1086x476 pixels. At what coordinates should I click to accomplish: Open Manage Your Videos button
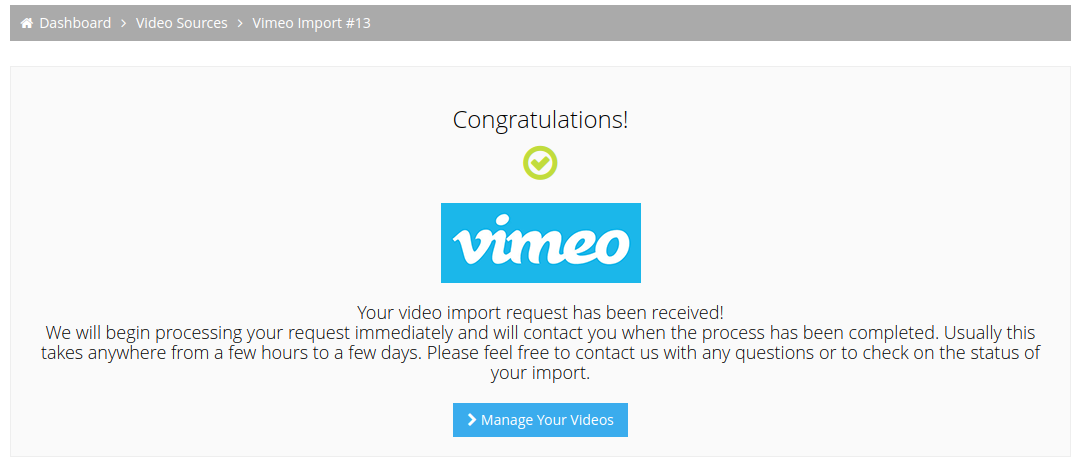(x=540, y=420)
